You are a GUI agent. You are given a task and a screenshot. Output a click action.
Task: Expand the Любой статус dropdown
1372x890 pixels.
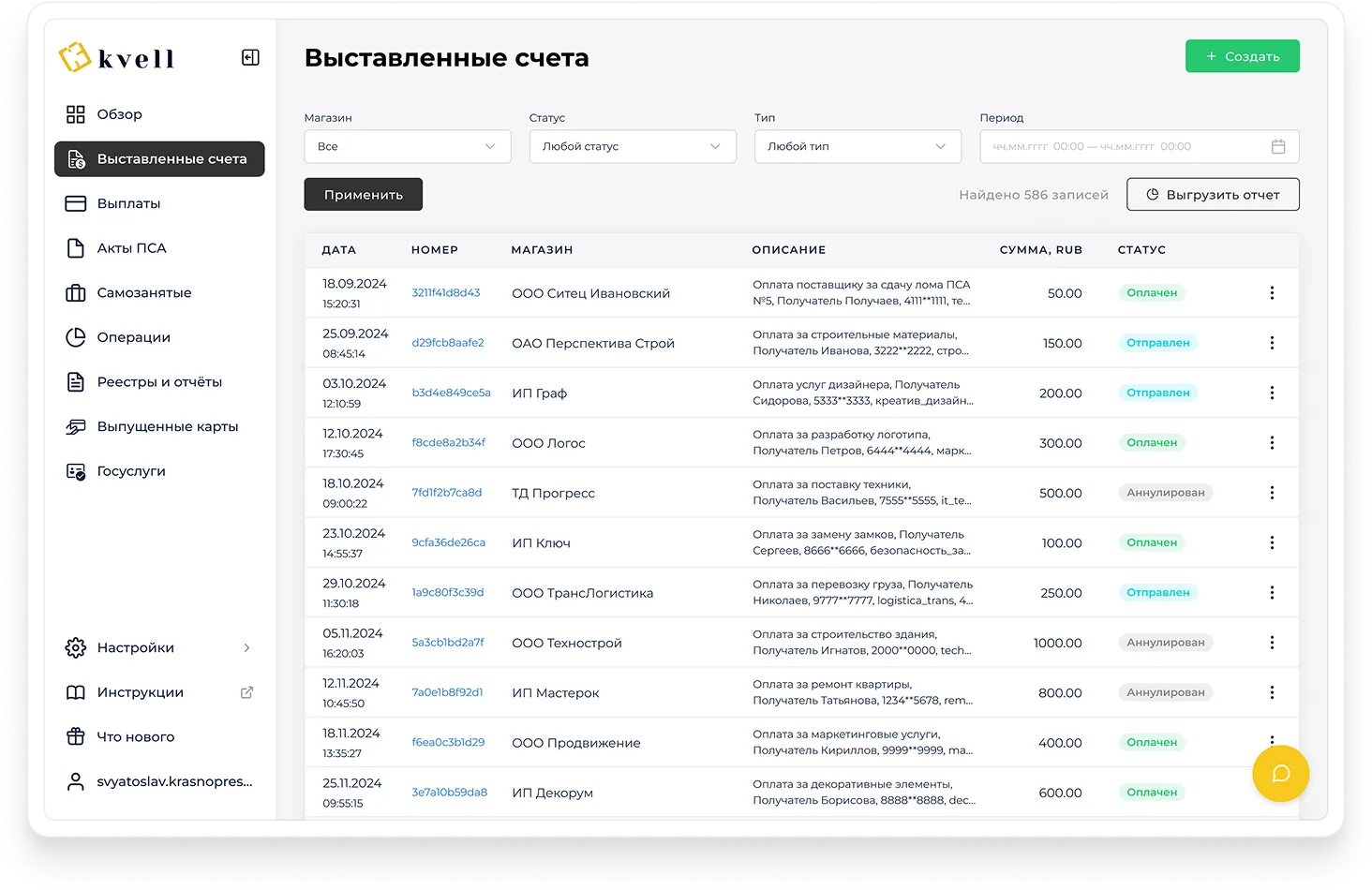(633, 147)
